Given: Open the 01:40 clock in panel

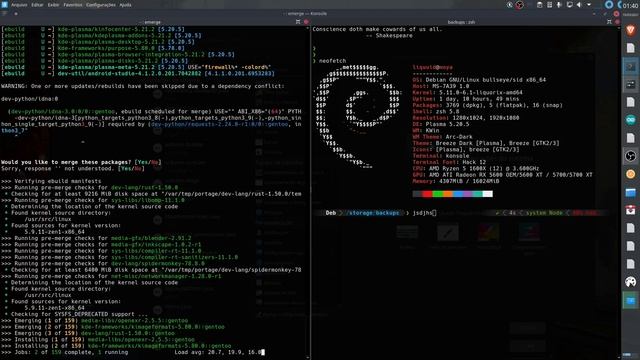Looking at the screenshot, I should (x=630, y=5).
